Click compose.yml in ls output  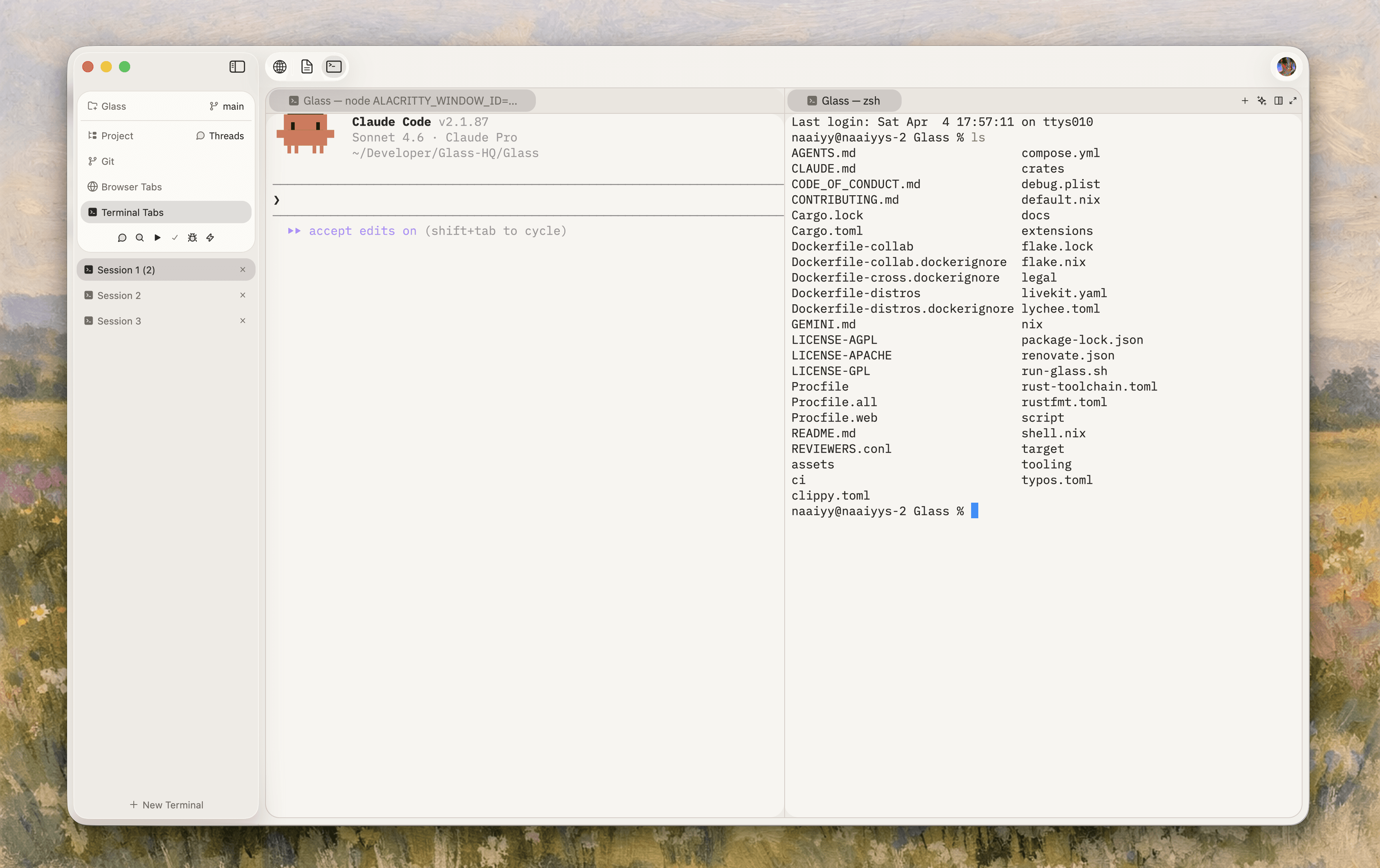point(1060,153)
